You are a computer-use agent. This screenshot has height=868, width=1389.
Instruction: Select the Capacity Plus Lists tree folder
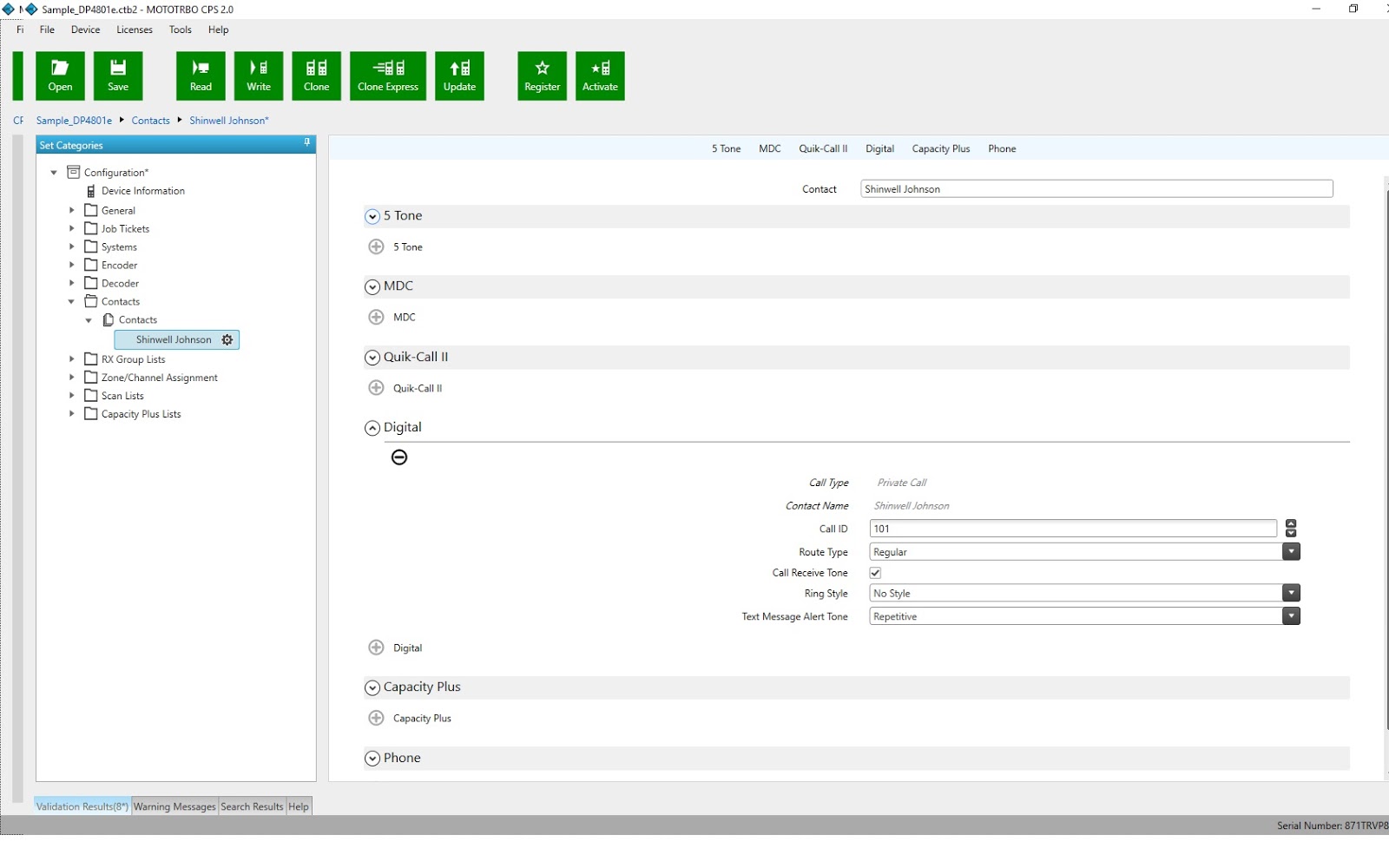(141, 414)
